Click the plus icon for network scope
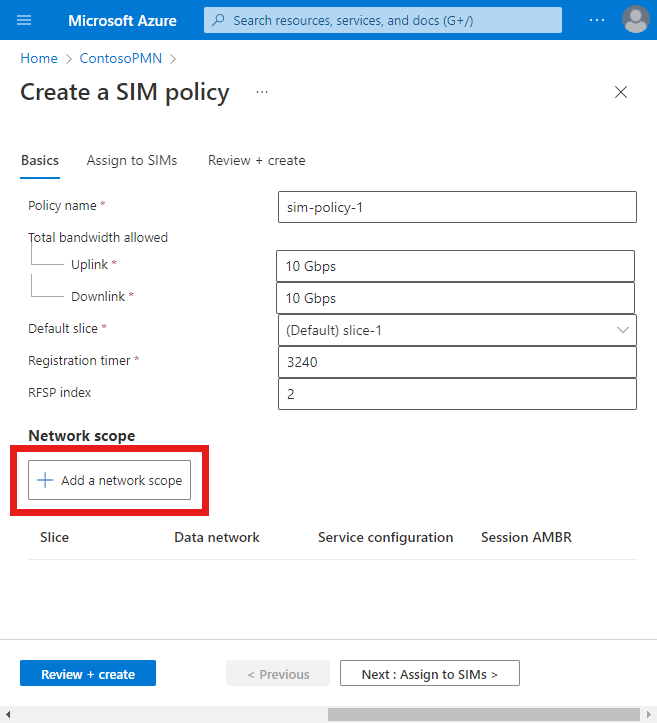Image resolution: width=657 pixels, height=723 pixels. point(45,480)
